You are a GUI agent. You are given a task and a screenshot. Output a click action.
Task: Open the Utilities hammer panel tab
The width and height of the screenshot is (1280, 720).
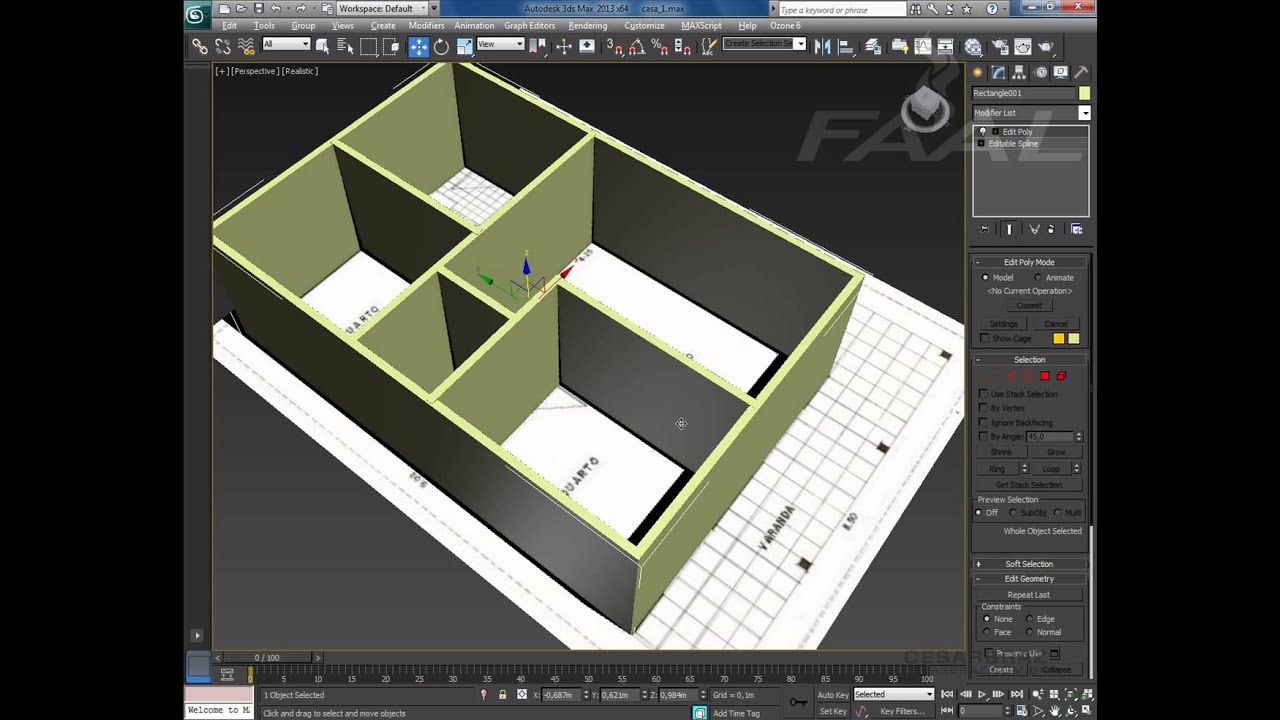point(1081,72)
